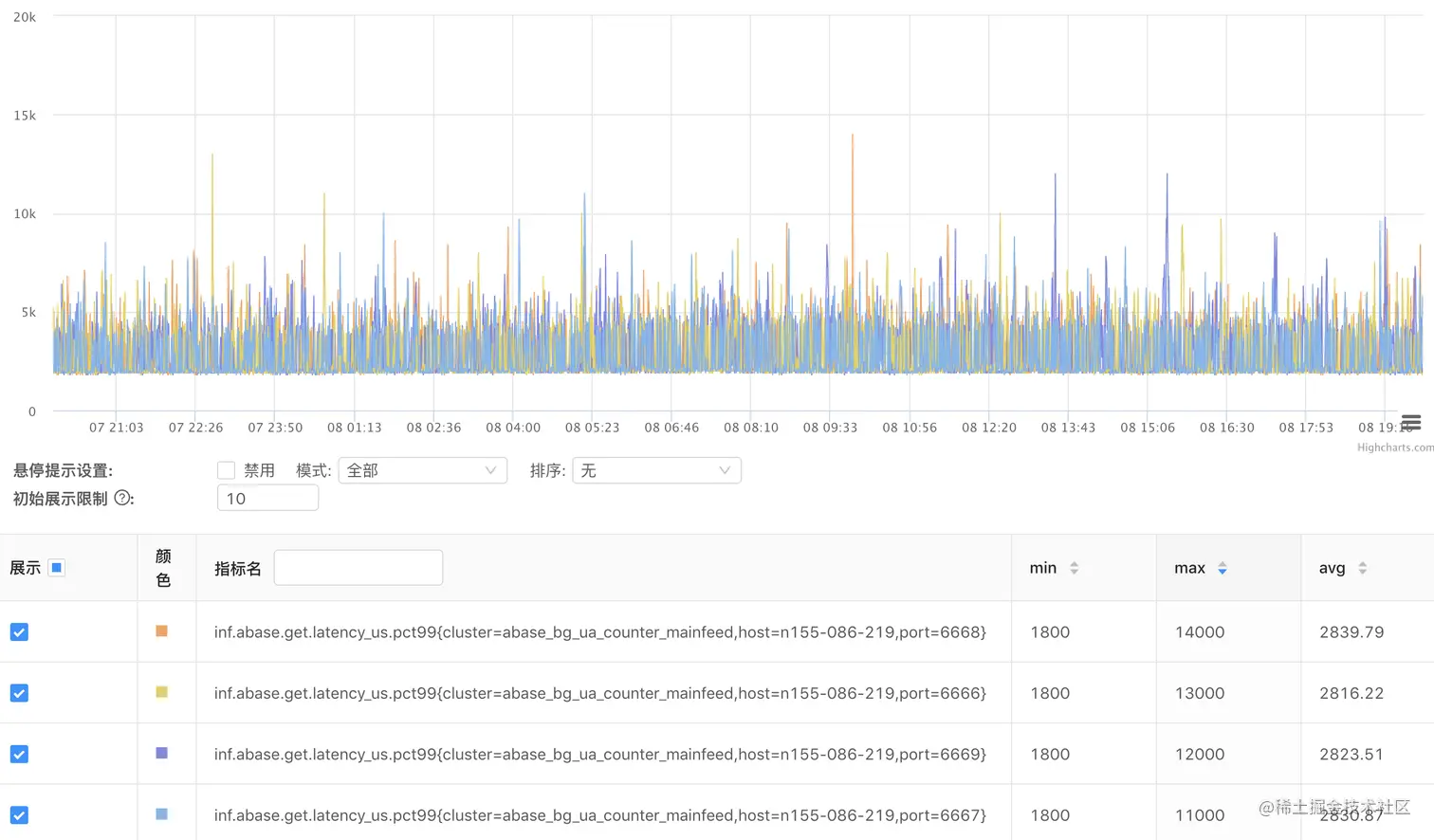This screenshot has width=1434, height=840.
Task: Sort by the min column arrows
Action: pos(1075,568)
